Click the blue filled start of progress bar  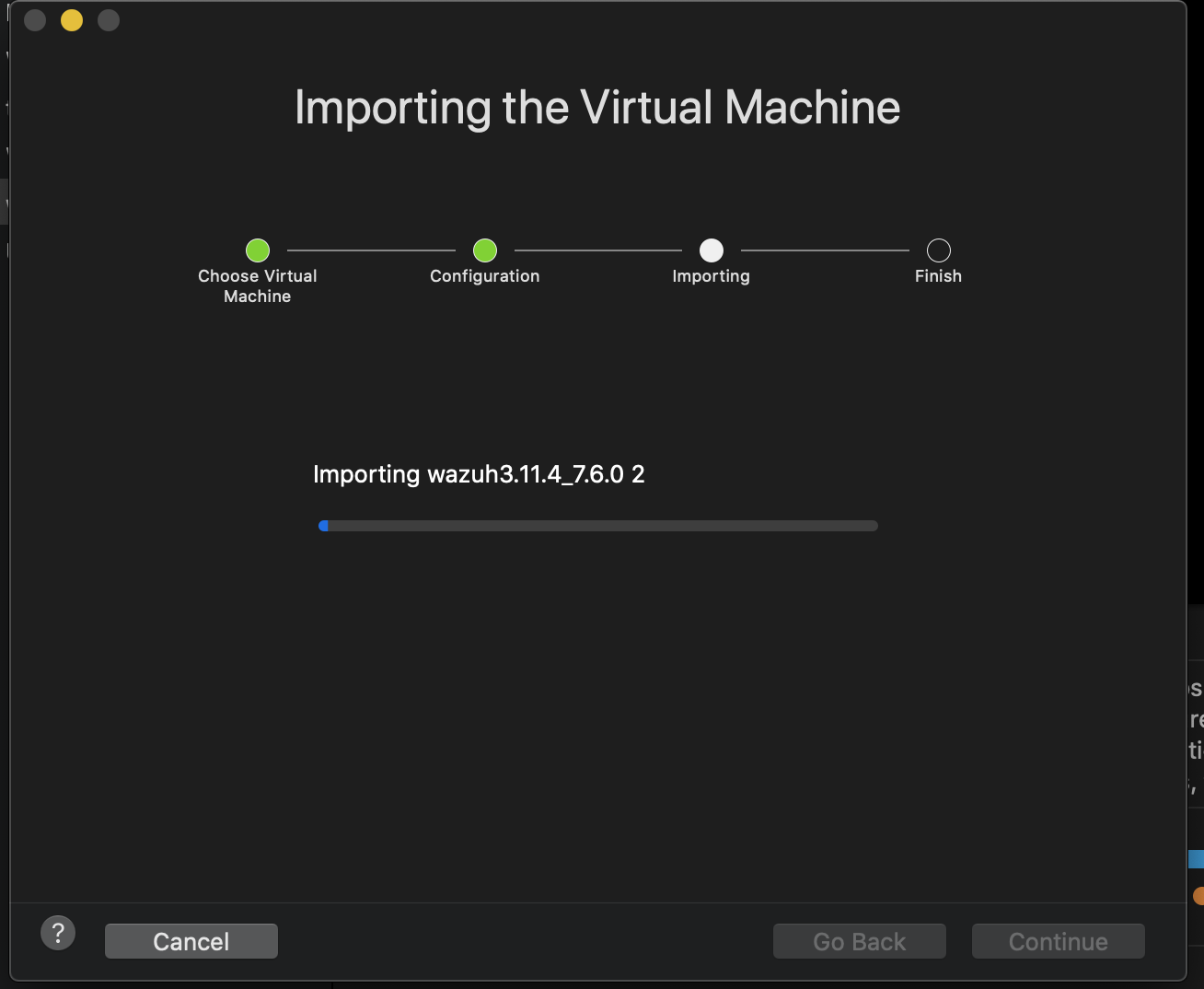[x=323, y=526]
